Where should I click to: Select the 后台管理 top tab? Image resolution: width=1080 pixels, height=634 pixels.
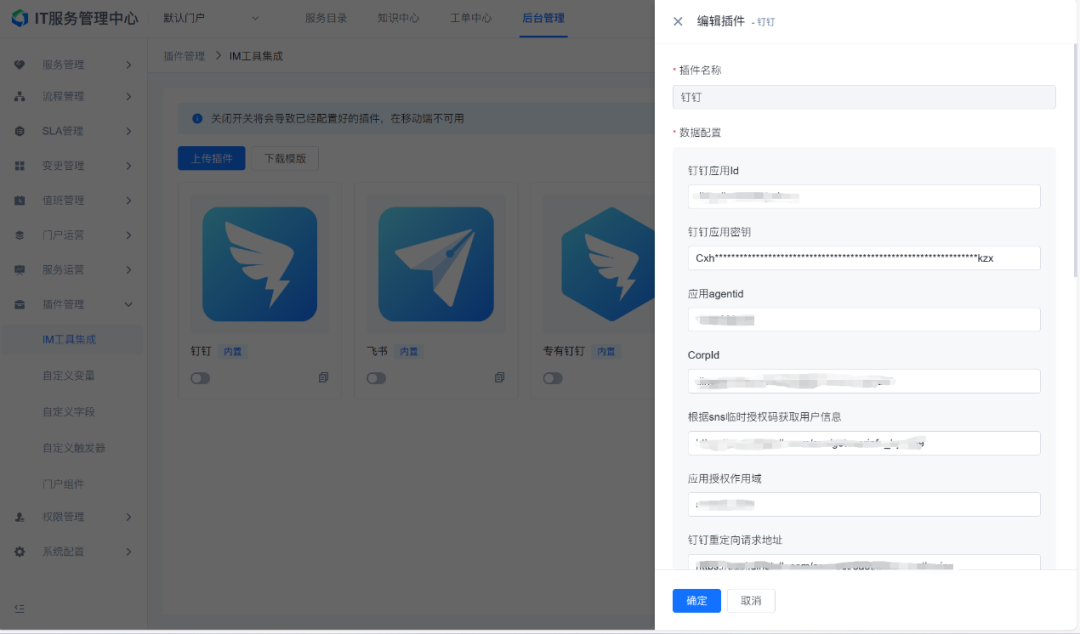click(x=543, y=18)
